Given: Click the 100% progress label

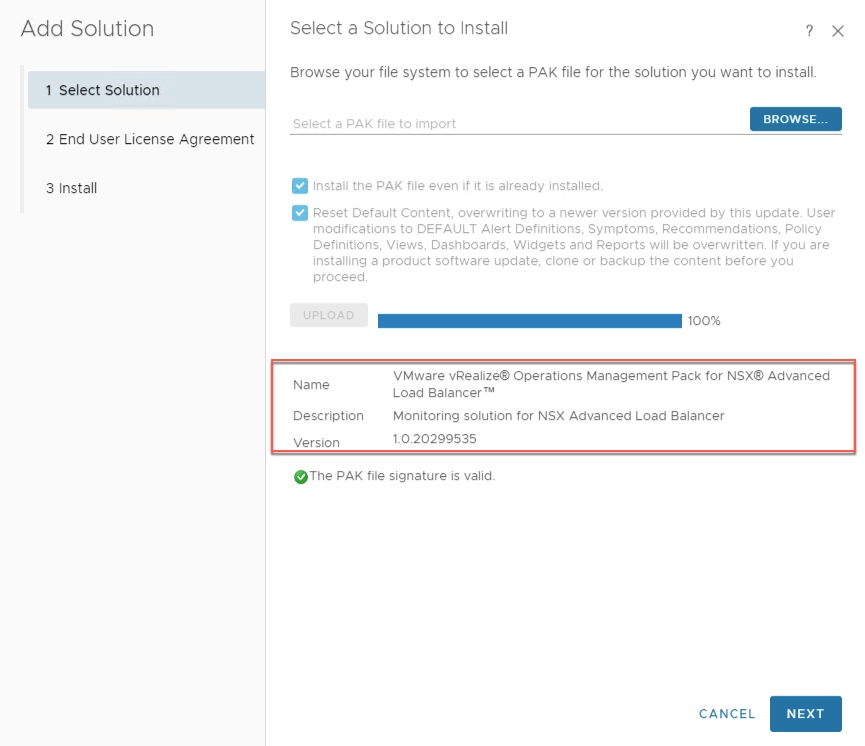Looking at the screenshot, I should coord(704,321).
